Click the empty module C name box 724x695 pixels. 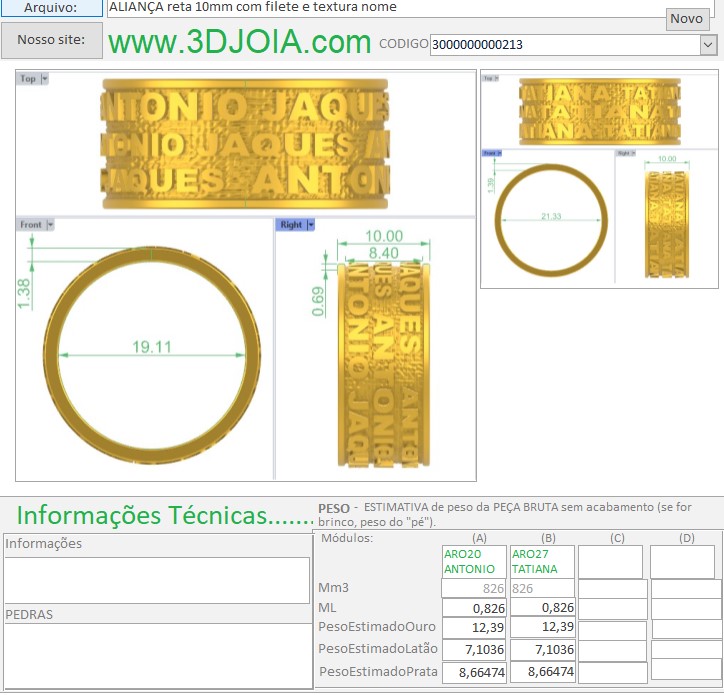pyautogui.click(x=610, y=561)
